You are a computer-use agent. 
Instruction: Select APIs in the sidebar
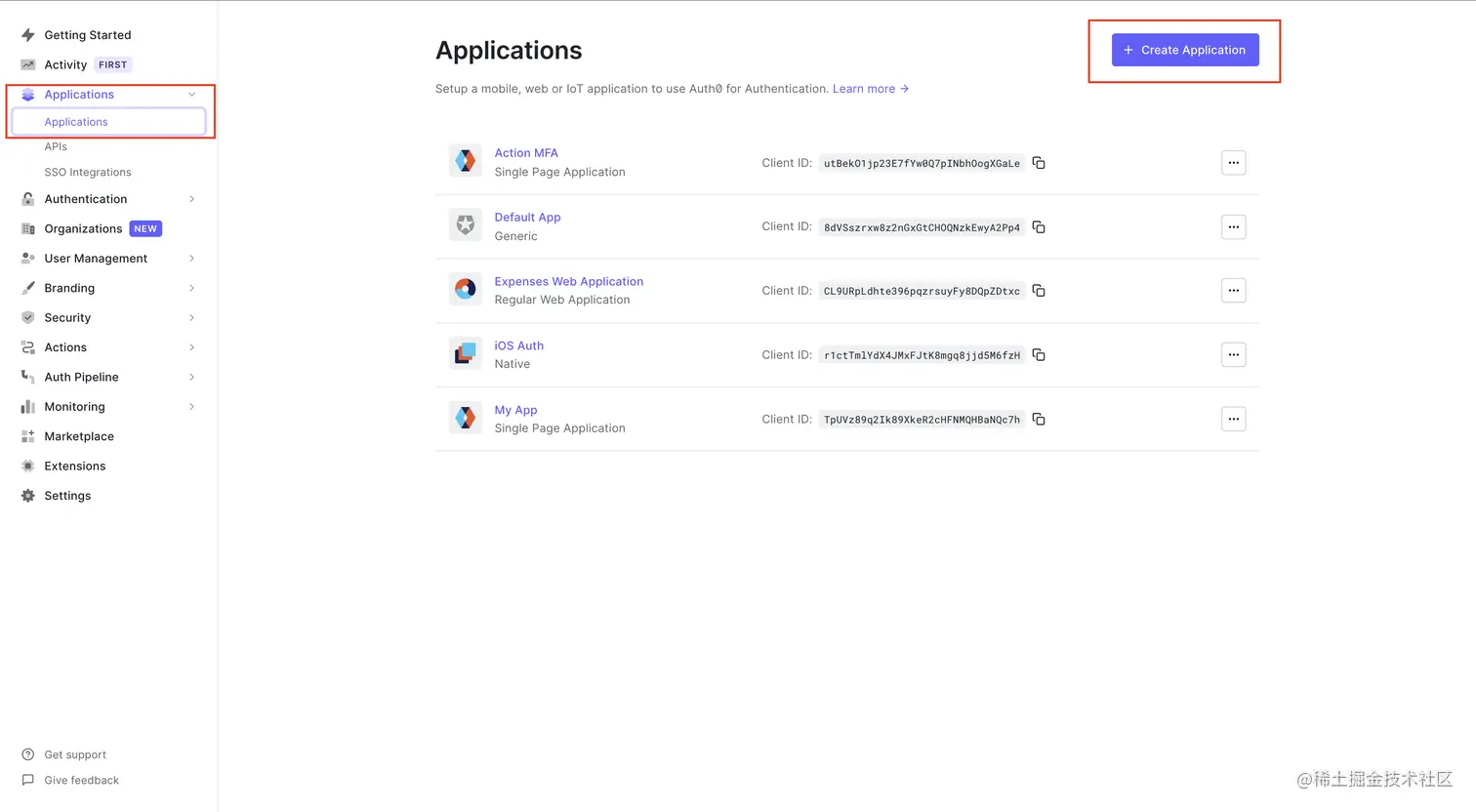pyautogui.click(x=56, y=146)
